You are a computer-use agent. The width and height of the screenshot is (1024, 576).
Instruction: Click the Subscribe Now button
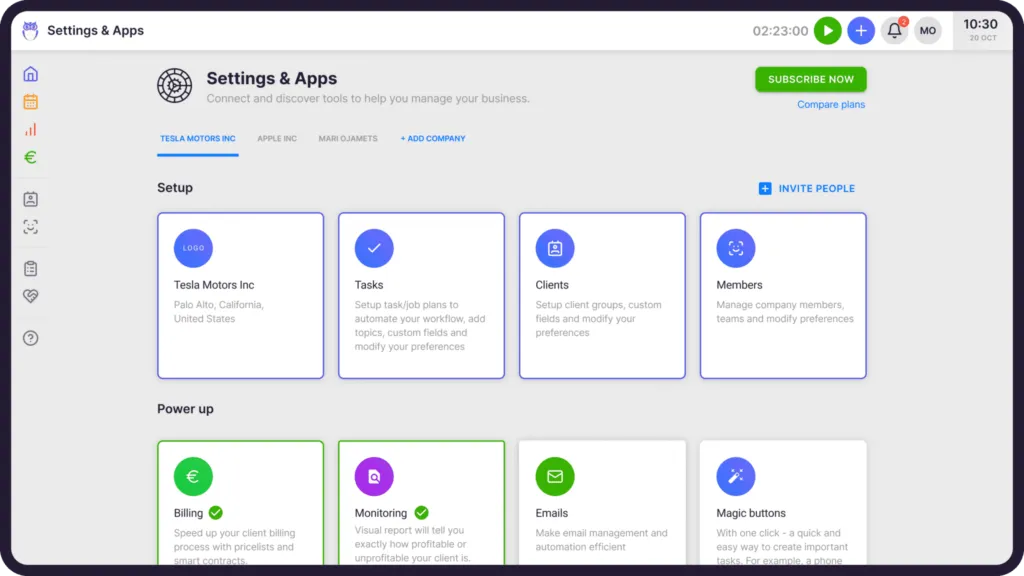[810, 79]
